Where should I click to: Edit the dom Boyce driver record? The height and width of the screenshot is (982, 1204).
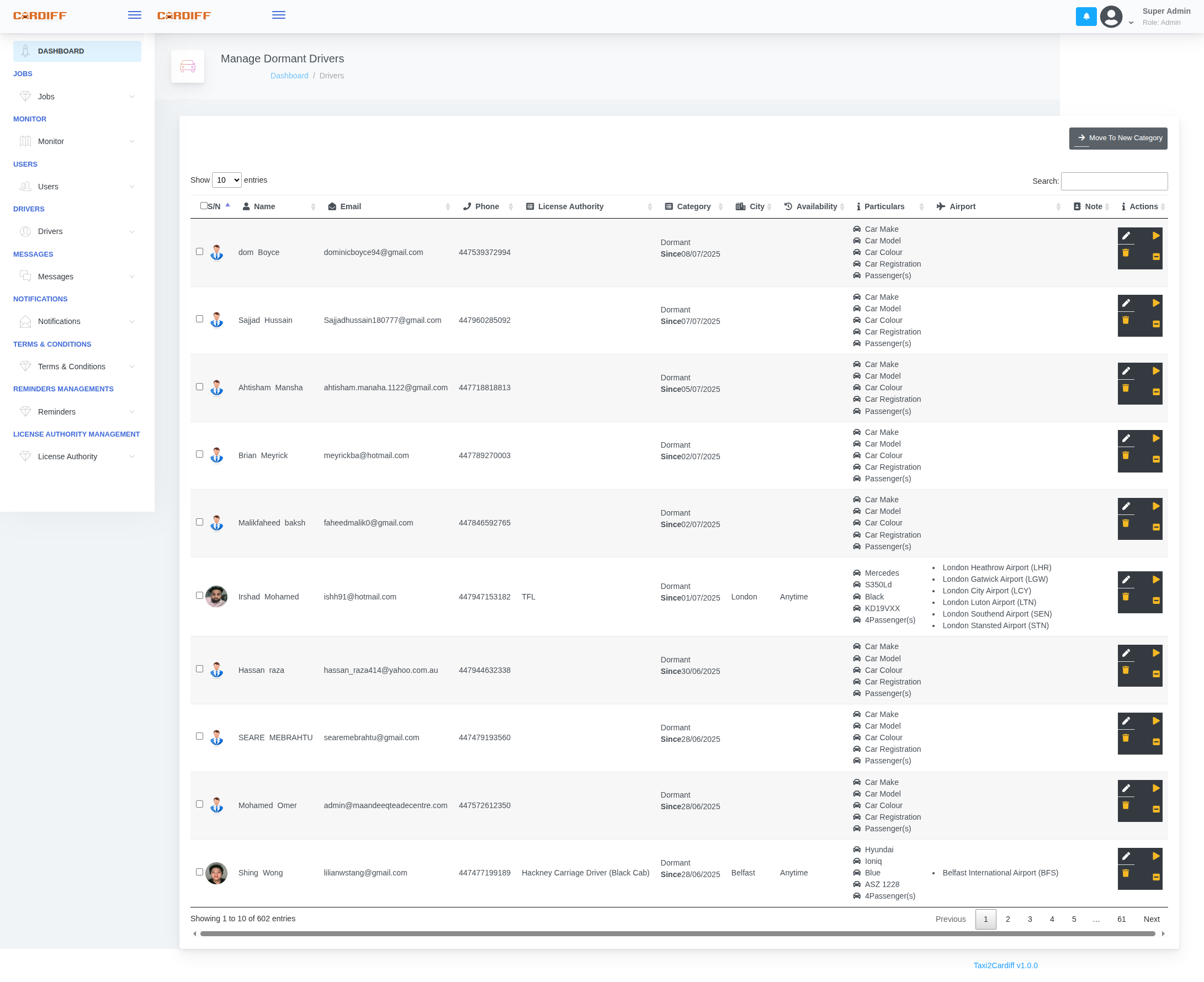point(1127,236)
